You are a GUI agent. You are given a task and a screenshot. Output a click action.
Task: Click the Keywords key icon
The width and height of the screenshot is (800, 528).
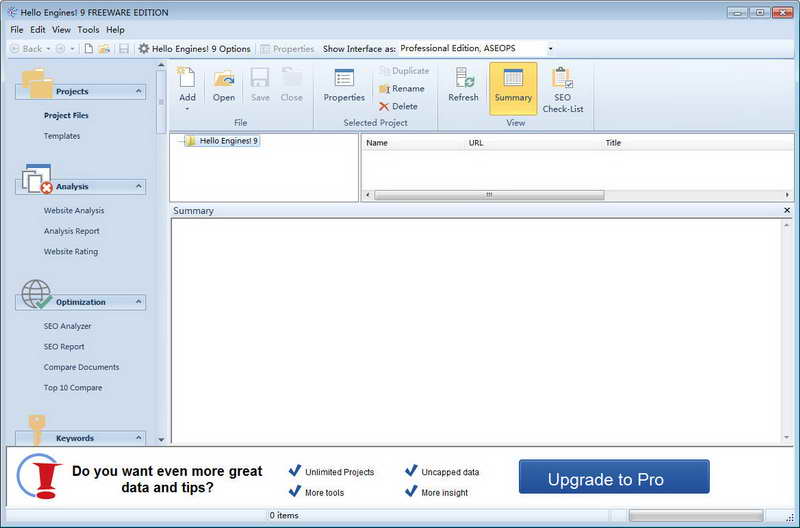[x=37, y=429]
